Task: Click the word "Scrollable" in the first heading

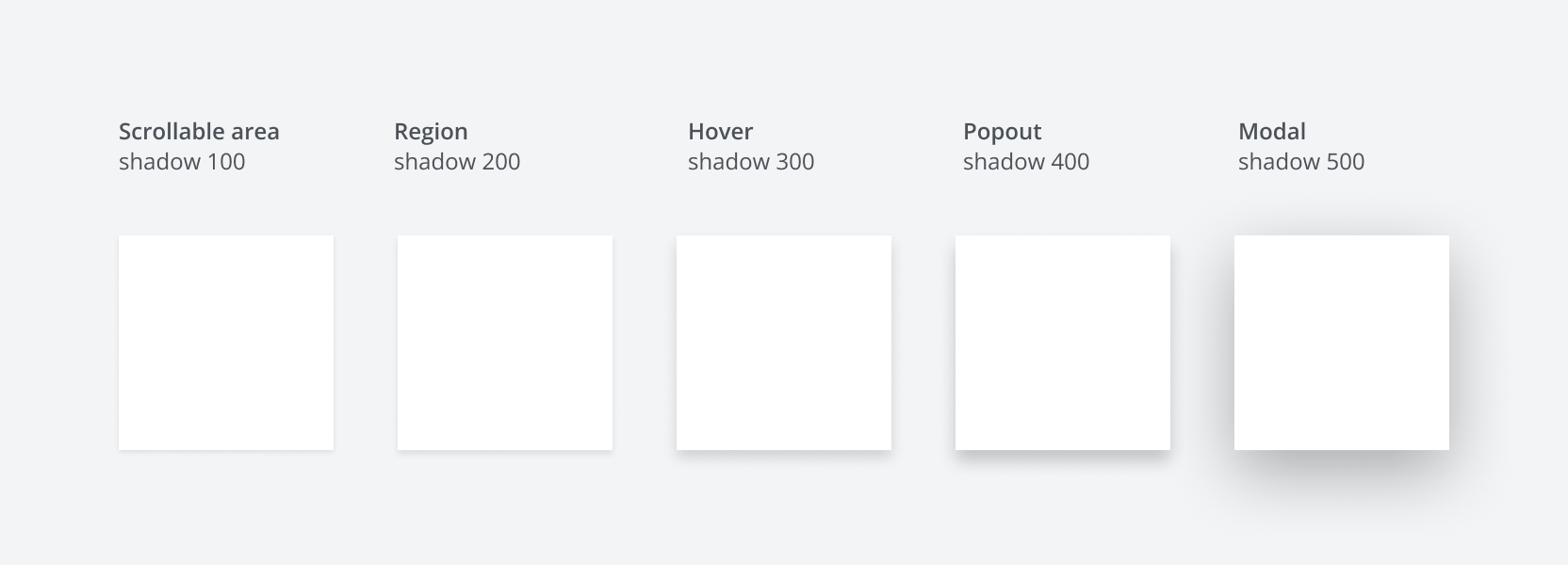Action: pyautogui.click(x=171, y=132)
